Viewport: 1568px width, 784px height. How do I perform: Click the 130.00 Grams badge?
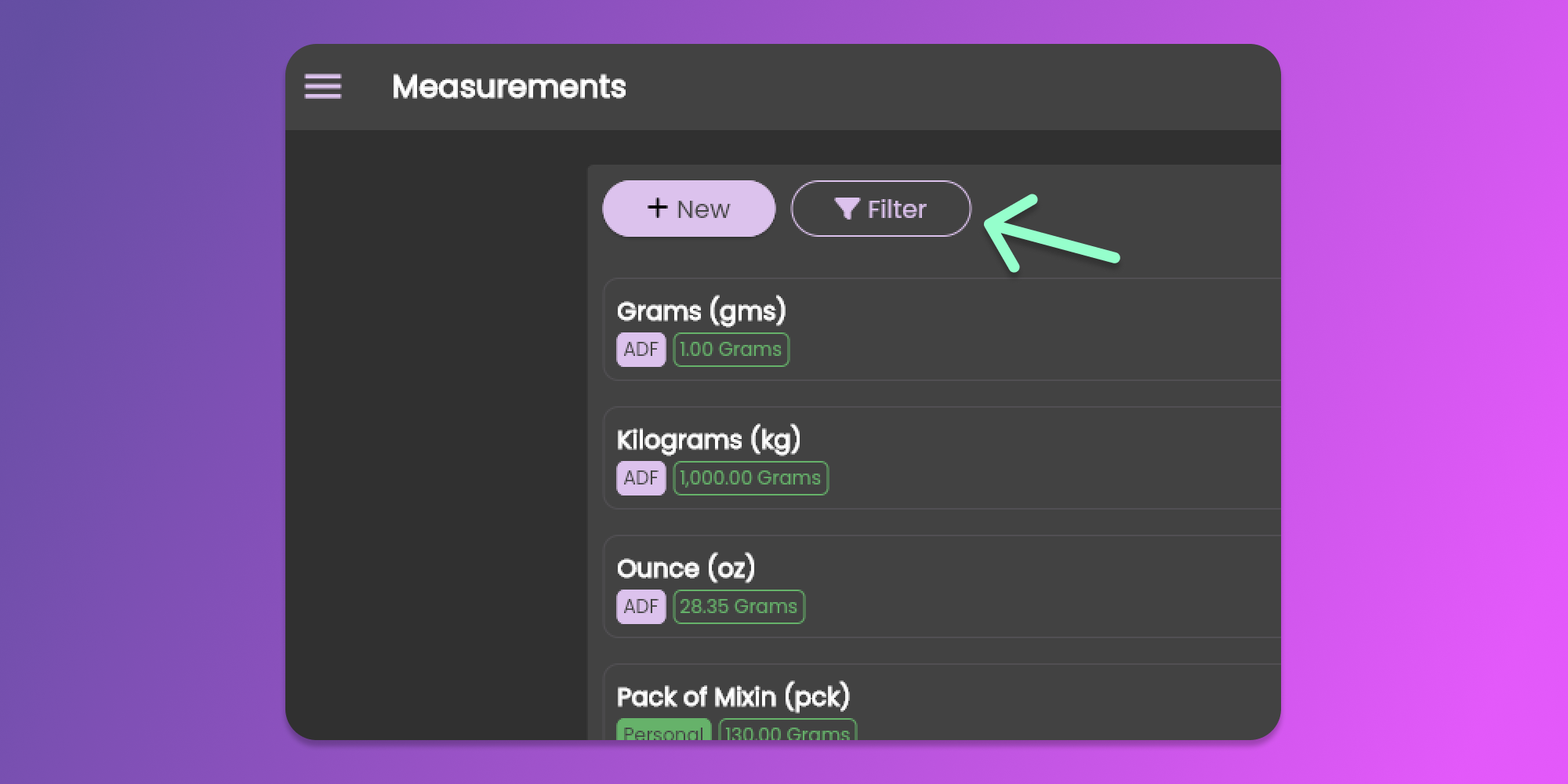coord(787,731)
